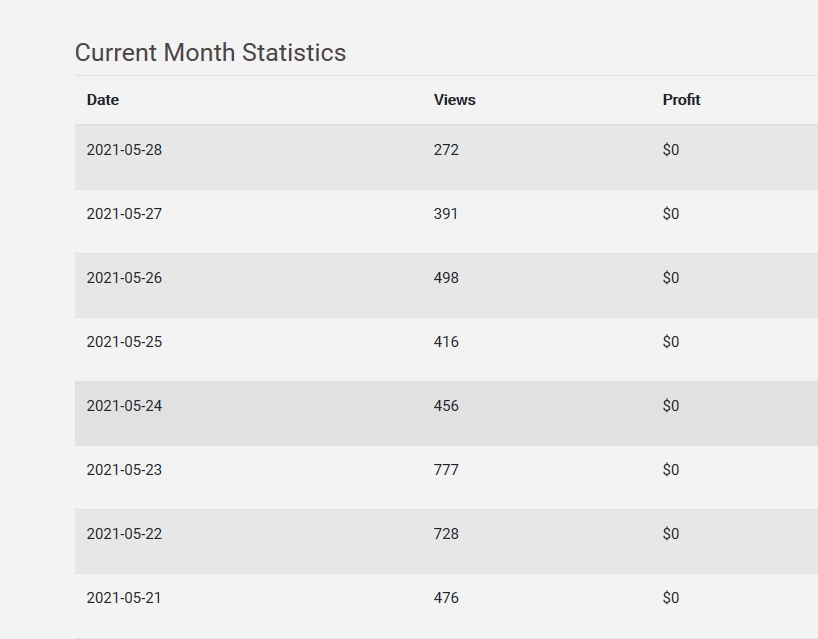Click the 2021-05-21 date cell
The width and height of the screenshot is (818, 639).
pyautogui.click(x=124, y=598)
